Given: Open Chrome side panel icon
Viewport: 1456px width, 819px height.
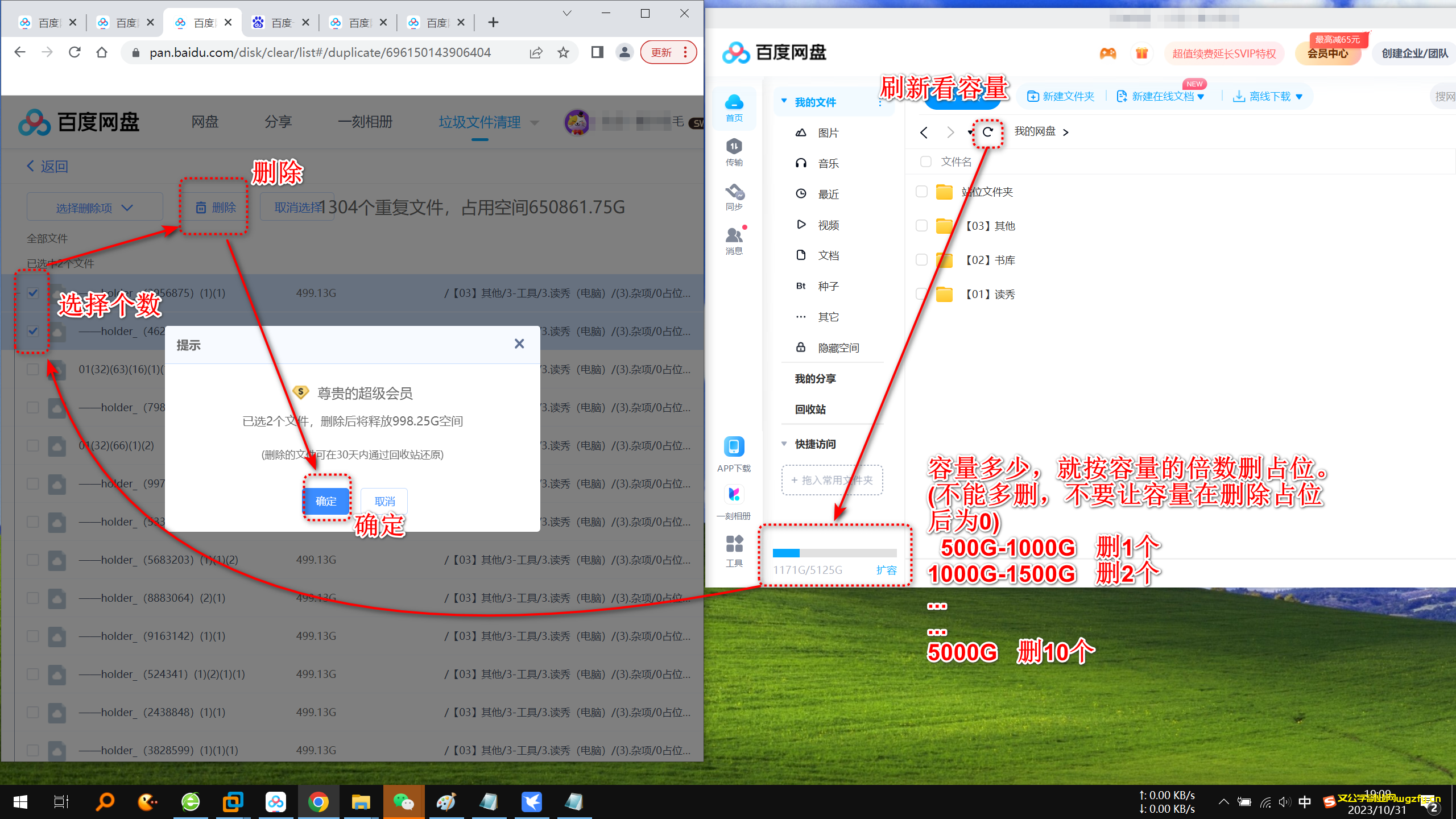Looking at the screenshot, I should coord(597,52).
